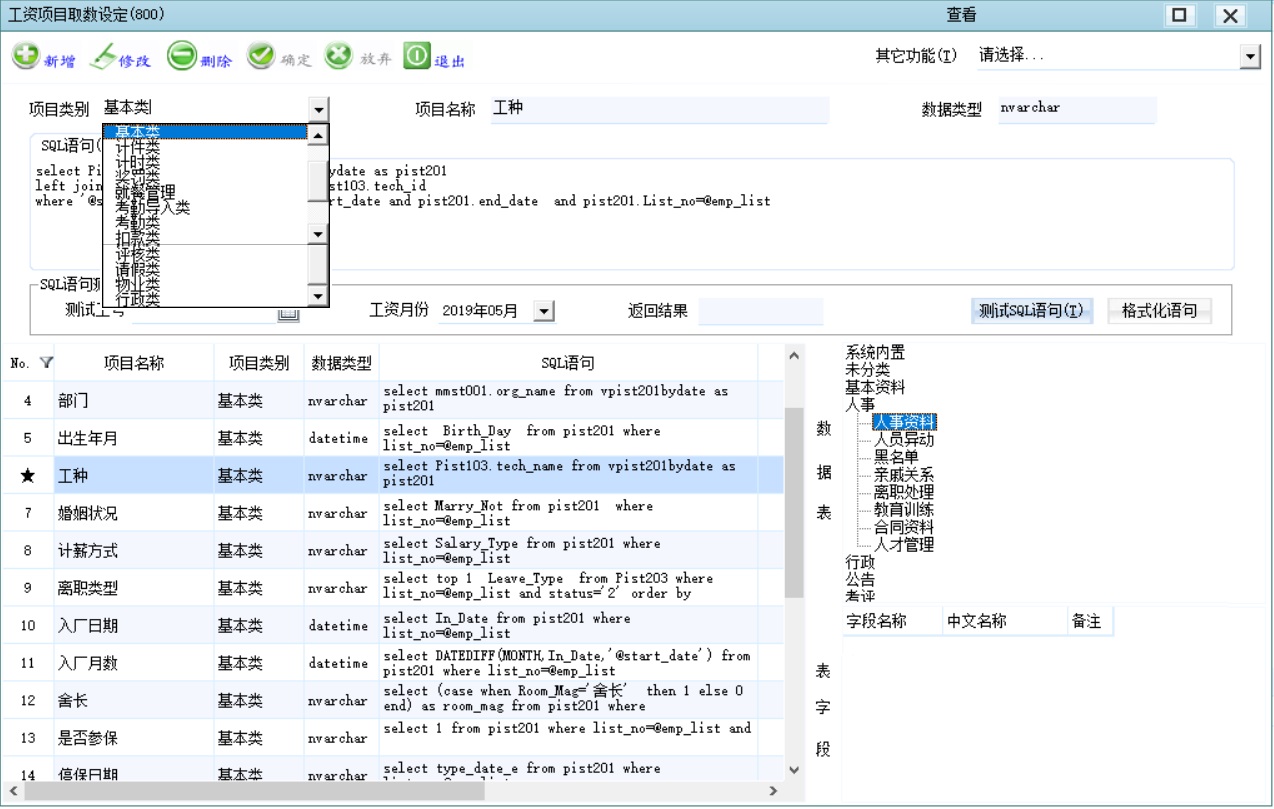Click the filter funnel in the No. header
This screenshot has height=809, width=1274.
[x=46, y=362]
